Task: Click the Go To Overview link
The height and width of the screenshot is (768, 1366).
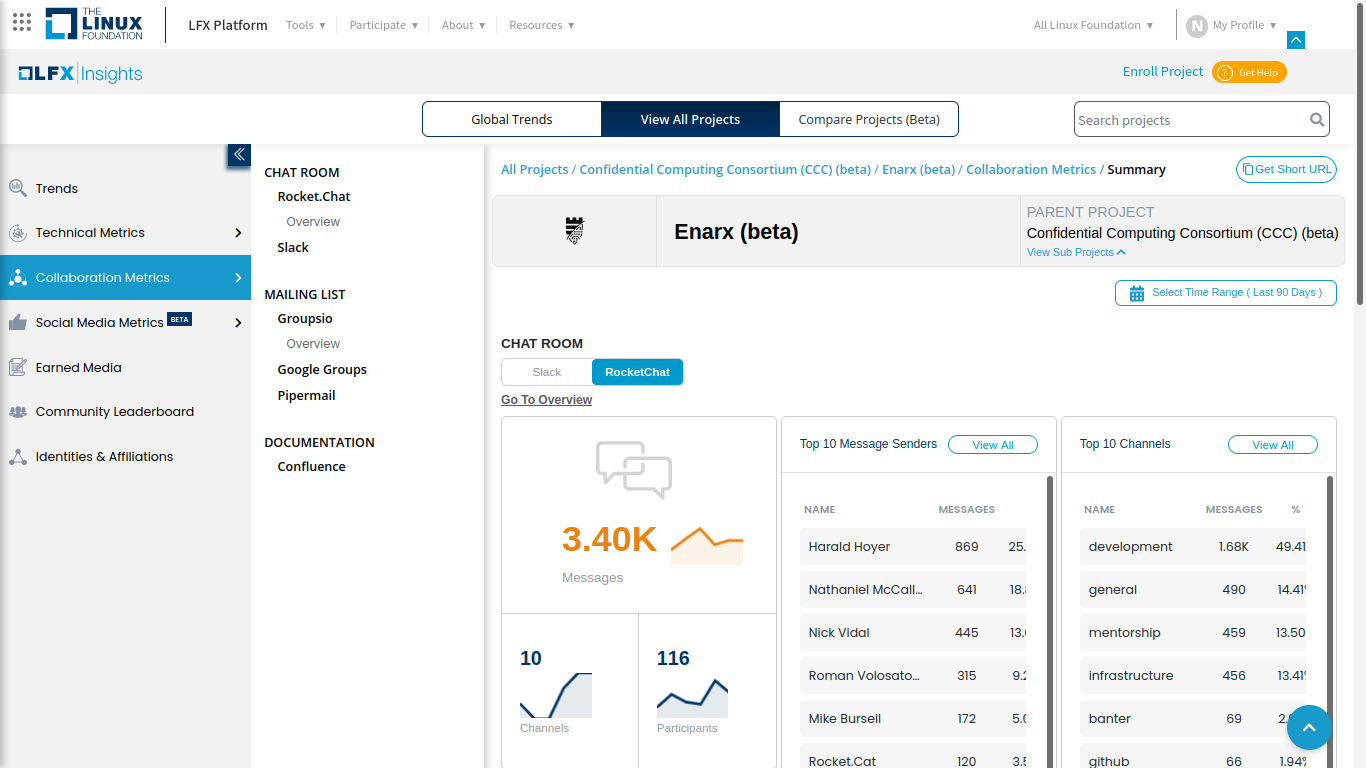Action: coord(546,400)
